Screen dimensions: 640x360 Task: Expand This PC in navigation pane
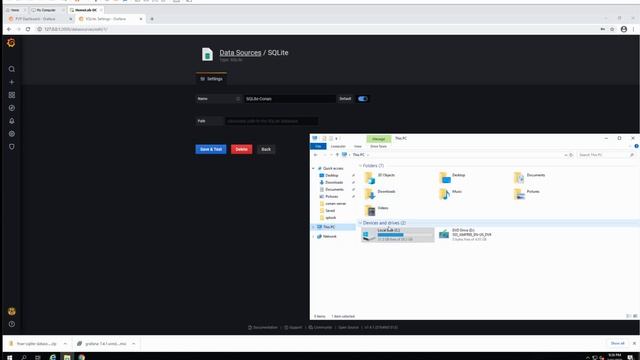click(313, 227)
